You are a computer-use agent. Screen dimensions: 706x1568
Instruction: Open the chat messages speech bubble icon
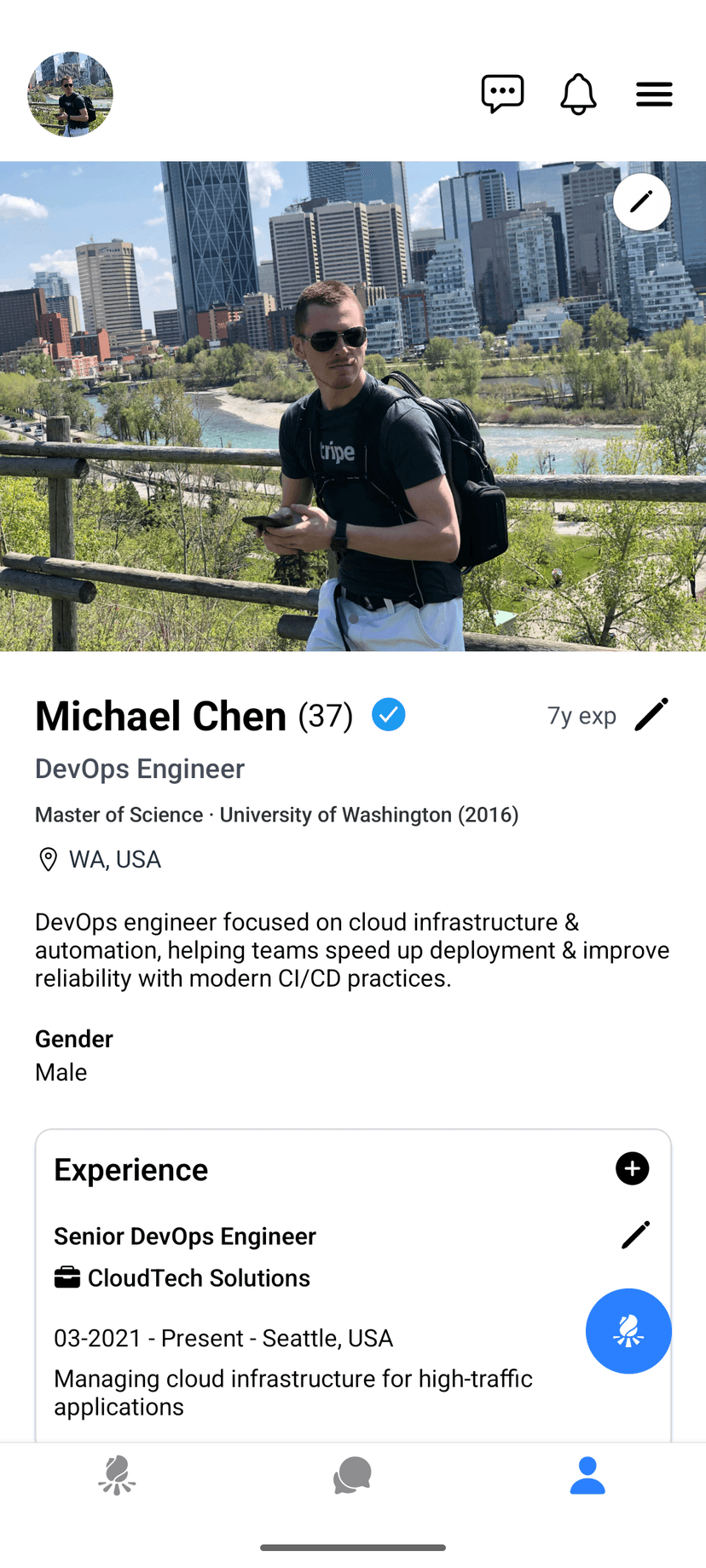point(502,94)
